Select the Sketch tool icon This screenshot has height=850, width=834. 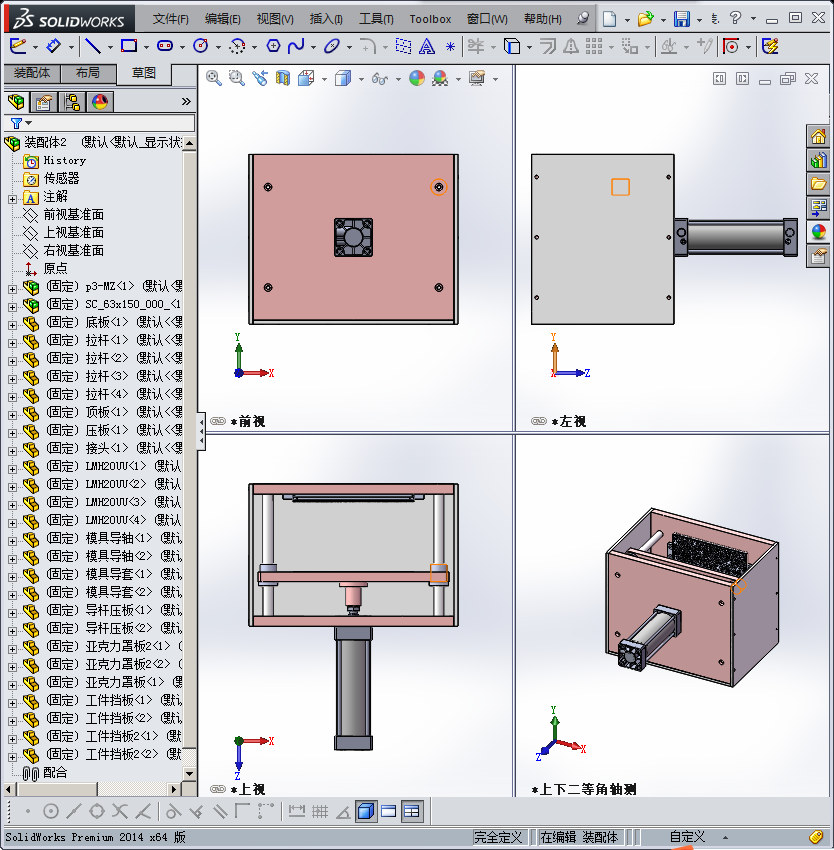point(18,47)
